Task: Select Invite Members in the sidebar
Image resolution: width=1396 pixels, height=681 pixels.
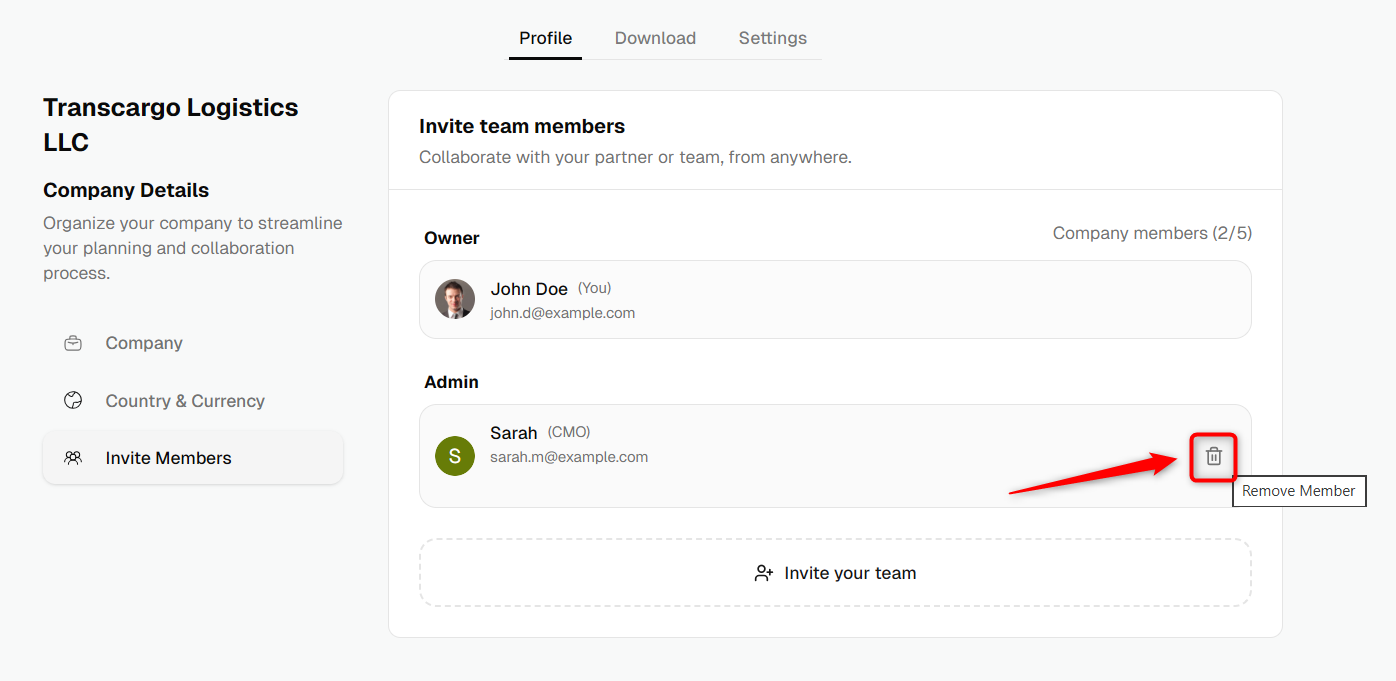Action: tap(193, 458)
